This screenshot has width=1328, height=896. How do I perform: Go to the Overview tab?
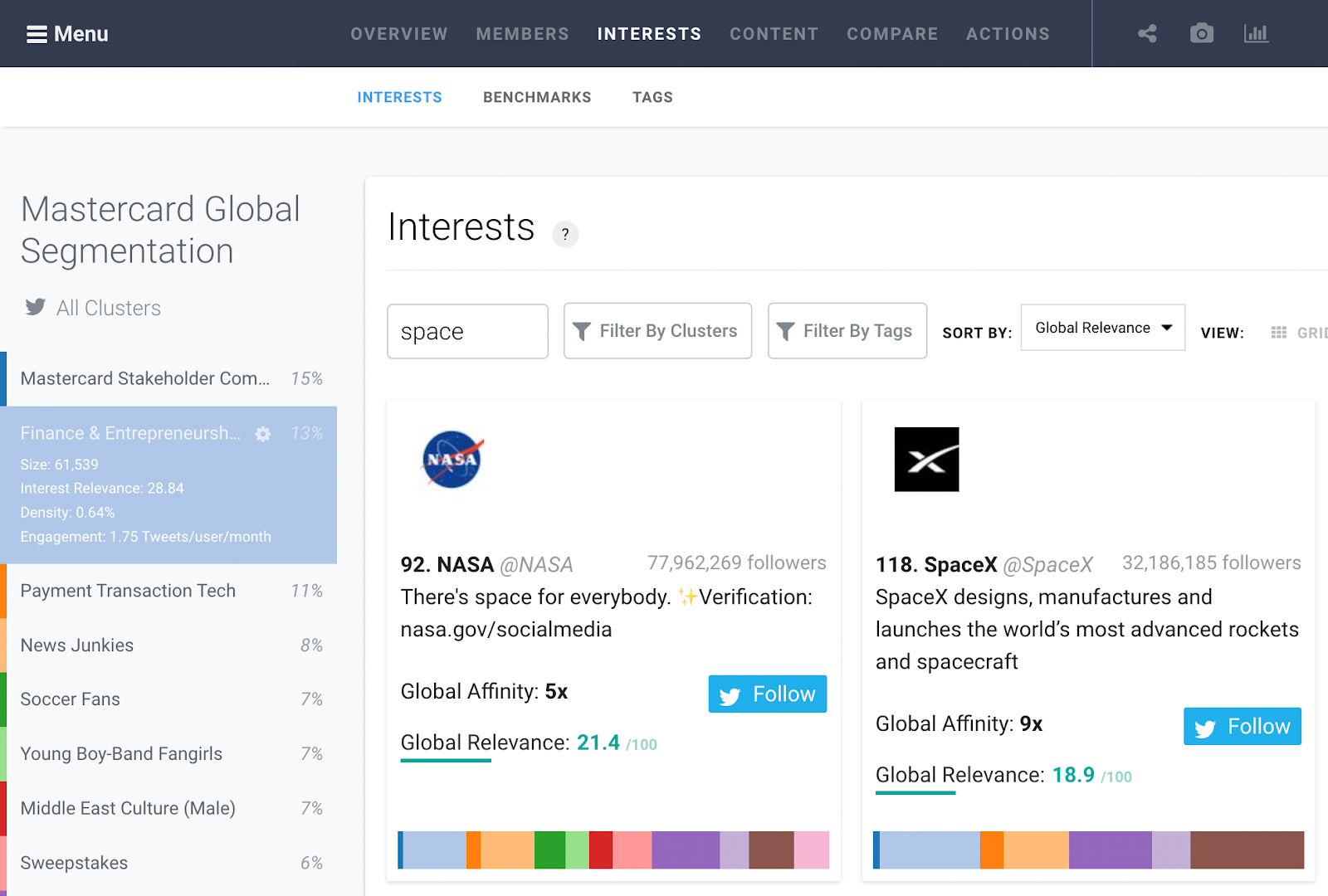click(x=399, y=34)
